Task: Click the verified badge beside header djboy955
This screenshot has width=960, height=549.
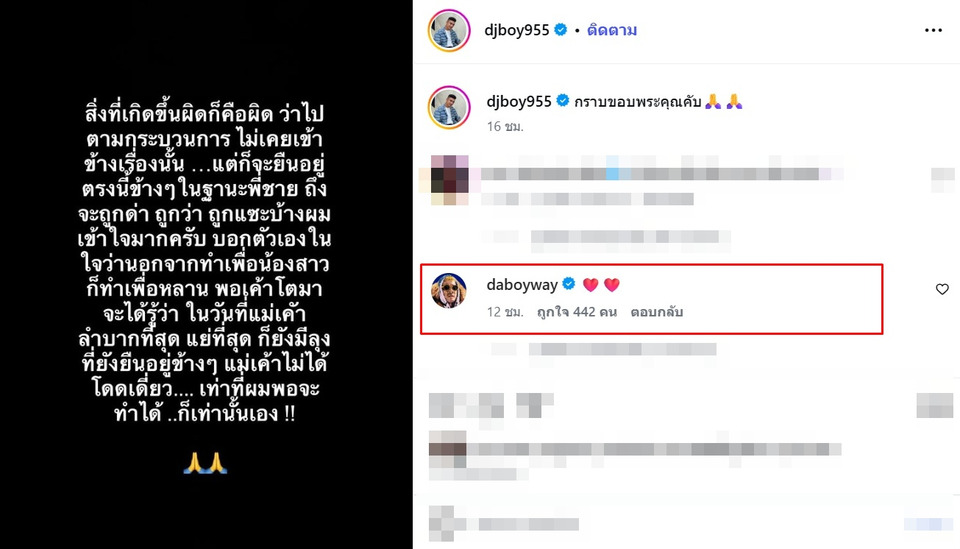Action: (560, 29)
